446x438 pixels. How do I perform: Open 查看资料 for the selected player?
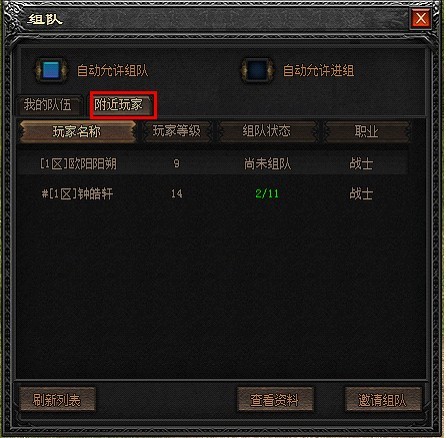point(275,399)
